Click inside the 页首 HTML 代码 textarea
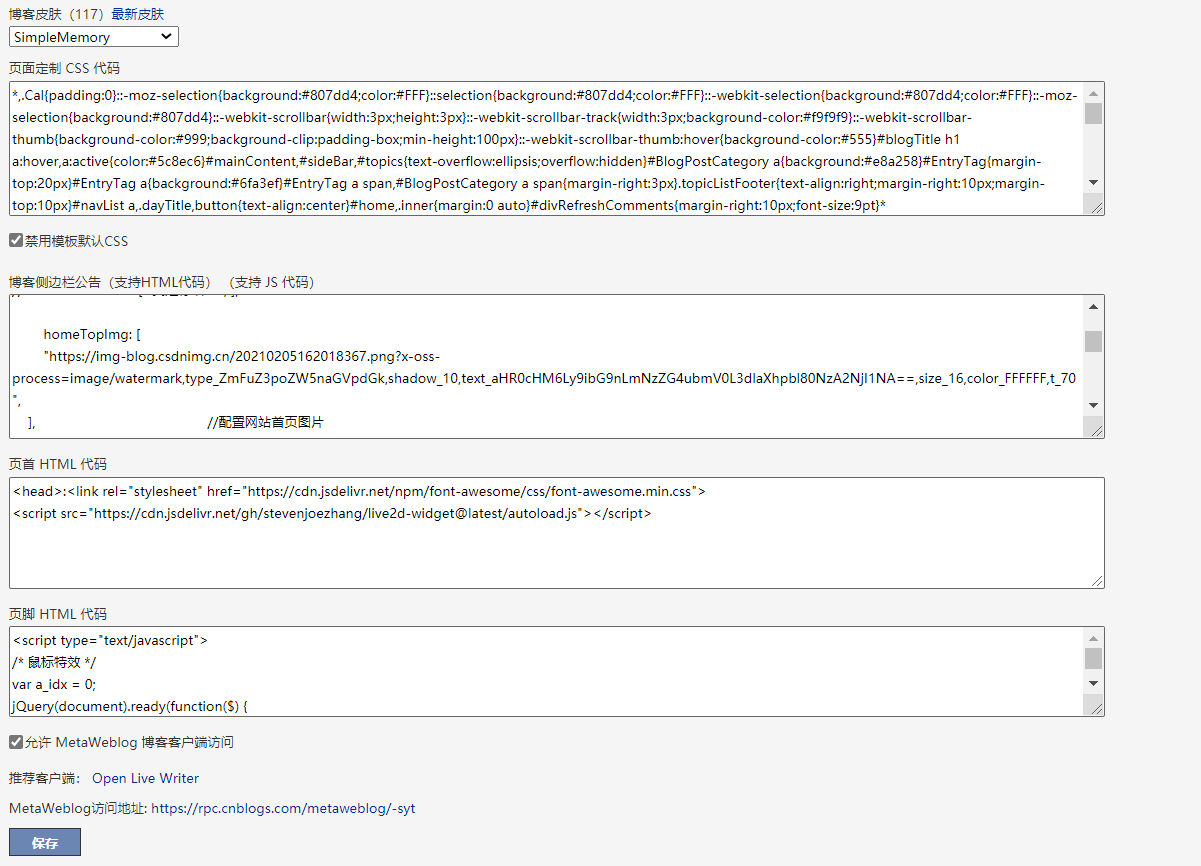Image resolution: width=1201 pixels, height=866 pixels. pos(557,533)
